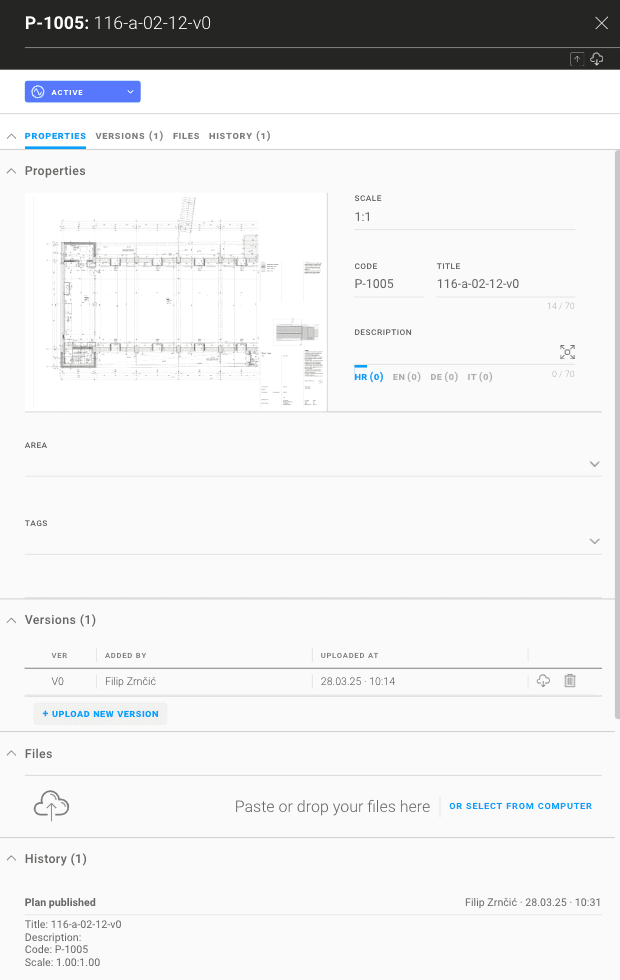Open the floor plan thumbnail preview

[176, 301]
